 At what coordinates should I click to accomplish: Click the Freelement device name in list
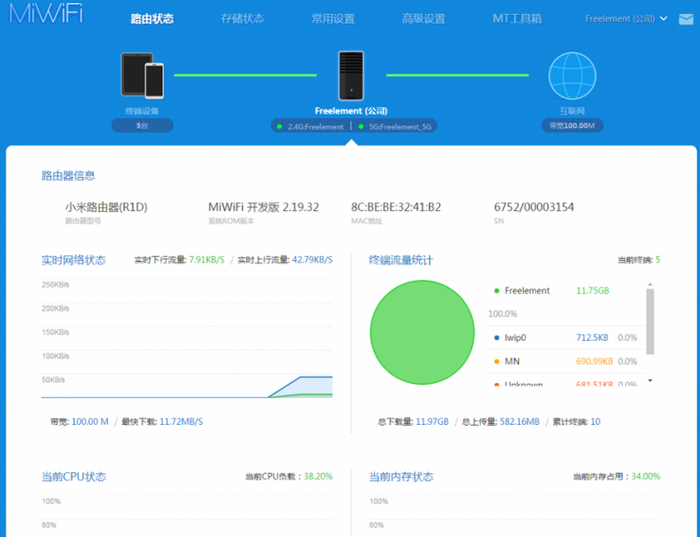pos(527,291)
